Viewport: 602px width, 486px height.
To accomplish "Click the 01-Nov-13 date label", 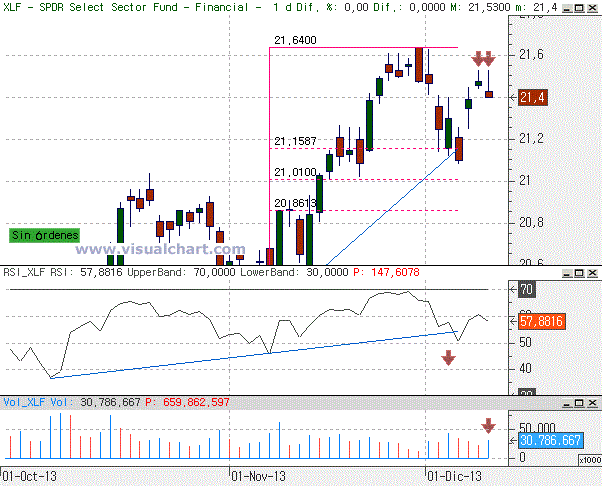I will point(259,476).
